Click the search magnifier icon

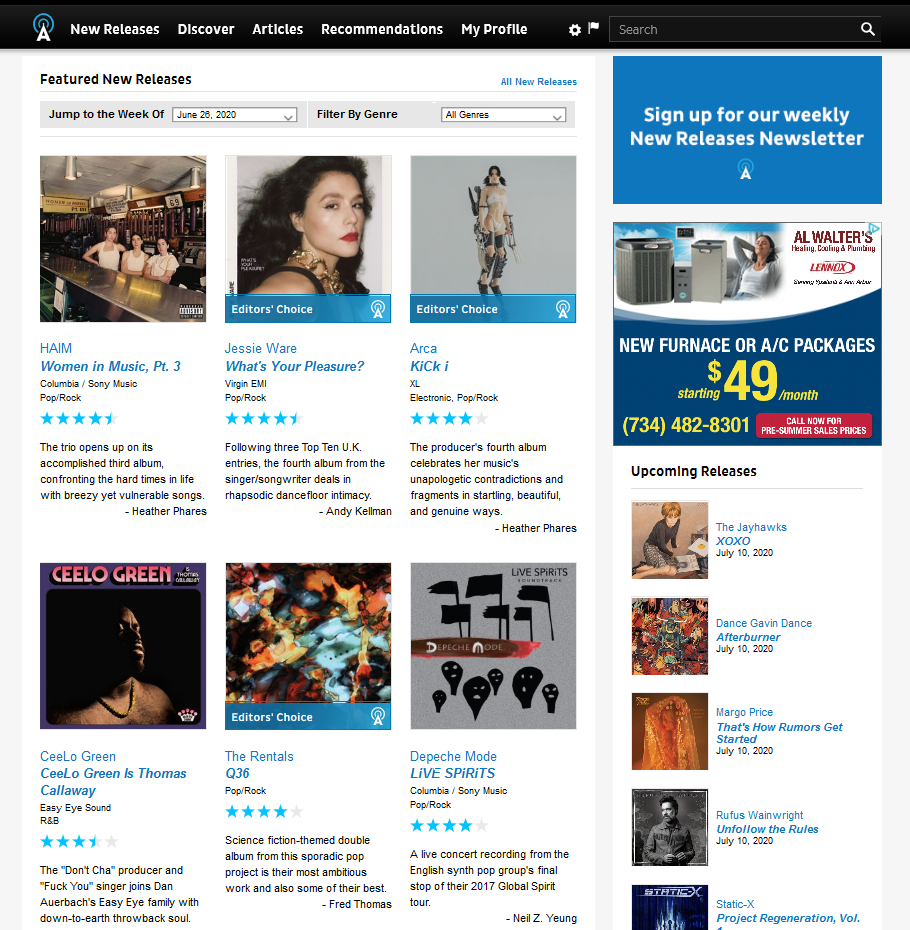coord(867,29)
